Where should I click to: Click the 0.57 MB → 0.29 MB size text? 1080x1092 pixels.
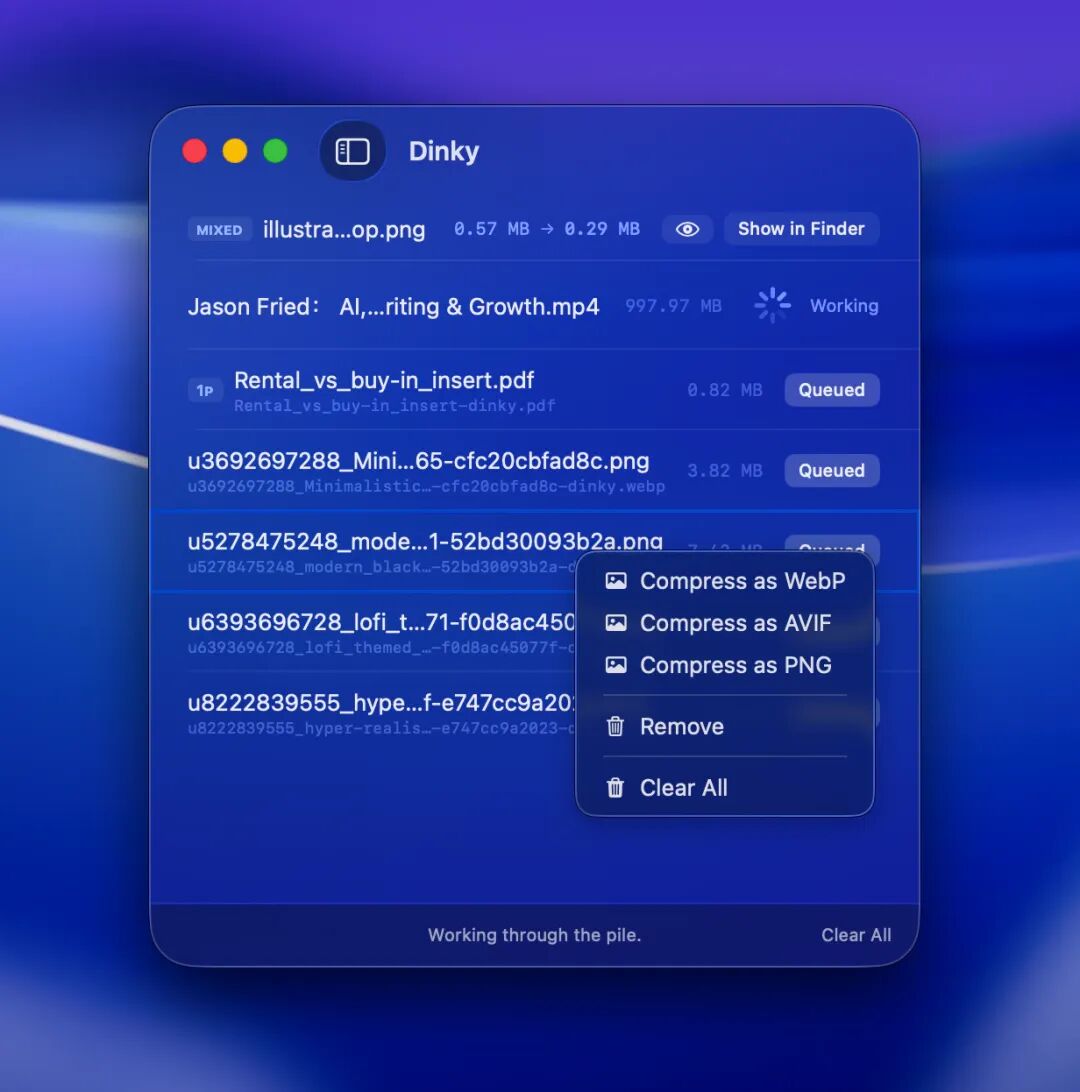pyautogui.click(x=547, y=229)
